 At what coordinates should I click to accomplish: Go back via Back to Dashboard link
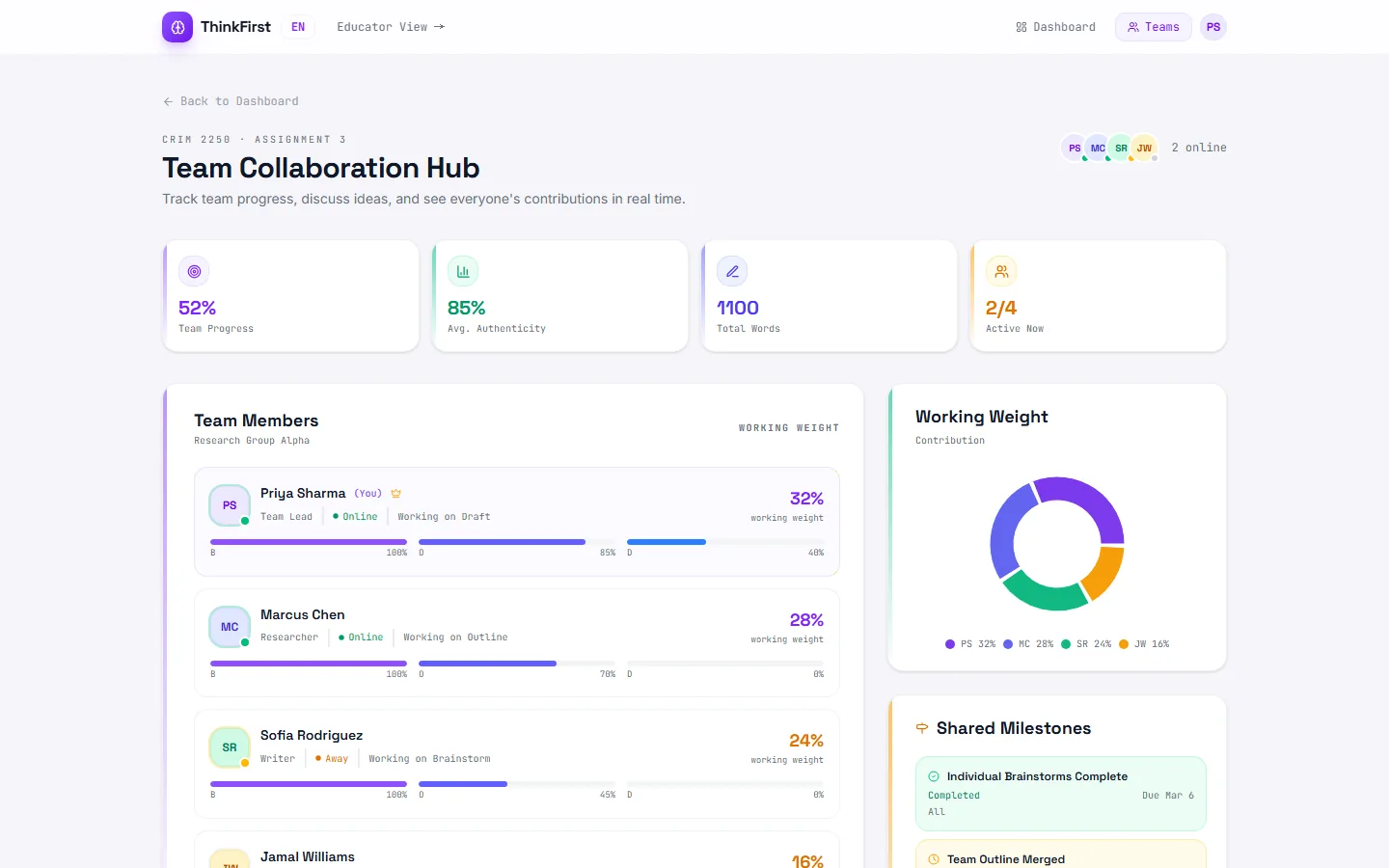(231, 101)
